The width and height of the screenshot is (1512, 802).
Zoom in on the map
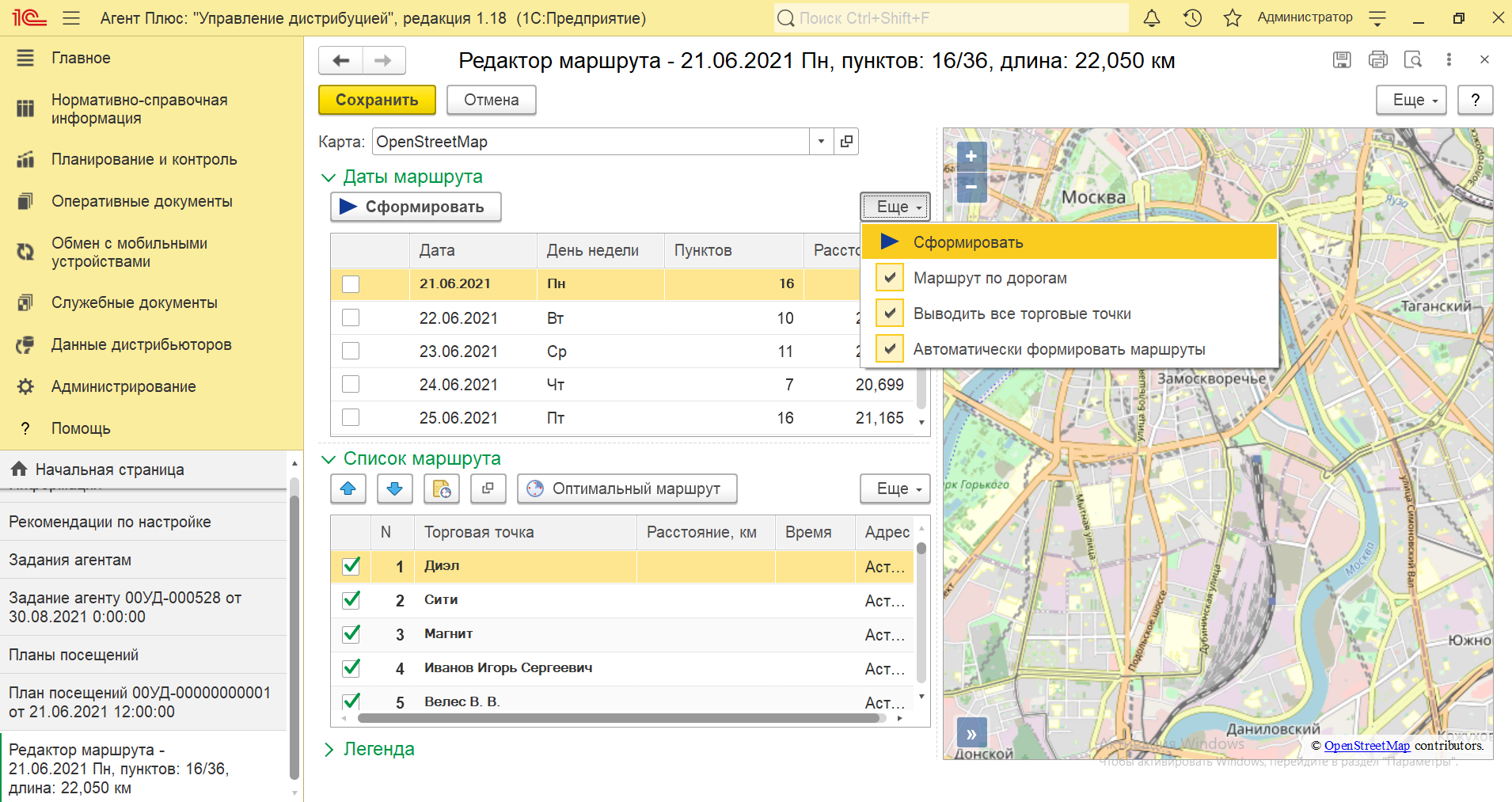click(971, 157)
